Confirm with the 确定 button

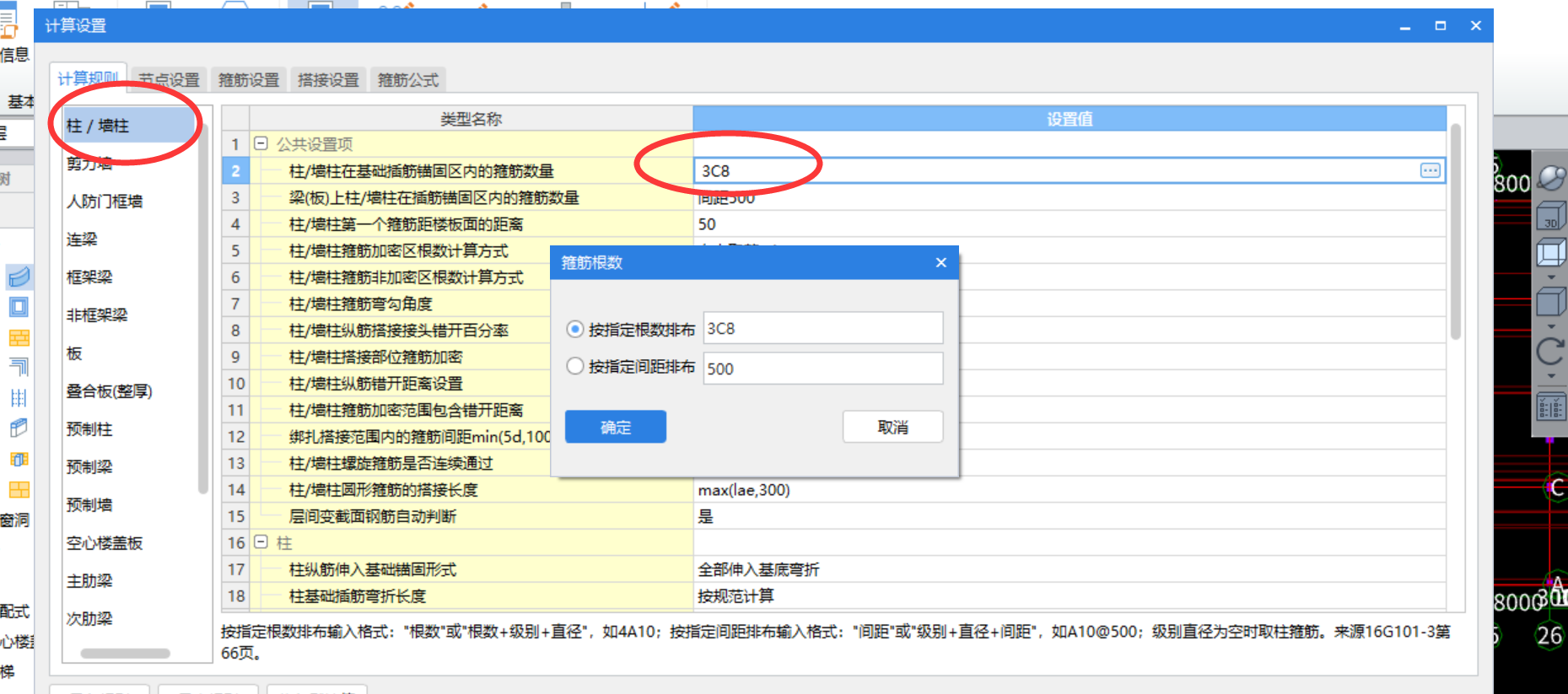point(616,427)
